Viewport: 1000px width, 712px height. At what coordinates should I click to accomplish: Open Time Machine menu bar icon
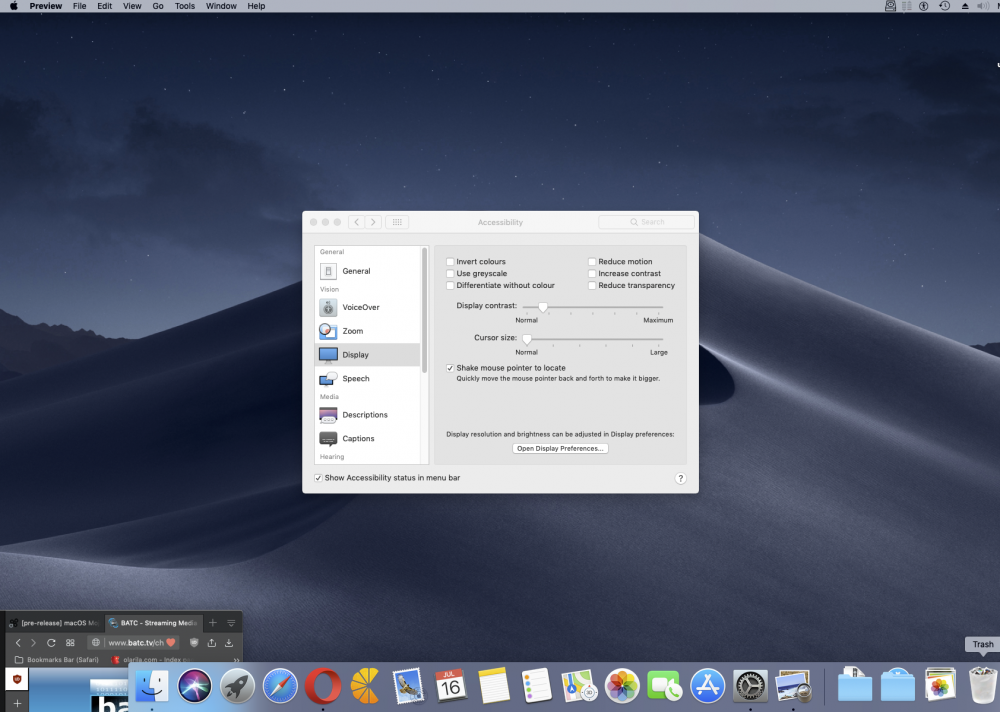pos(945,6)
